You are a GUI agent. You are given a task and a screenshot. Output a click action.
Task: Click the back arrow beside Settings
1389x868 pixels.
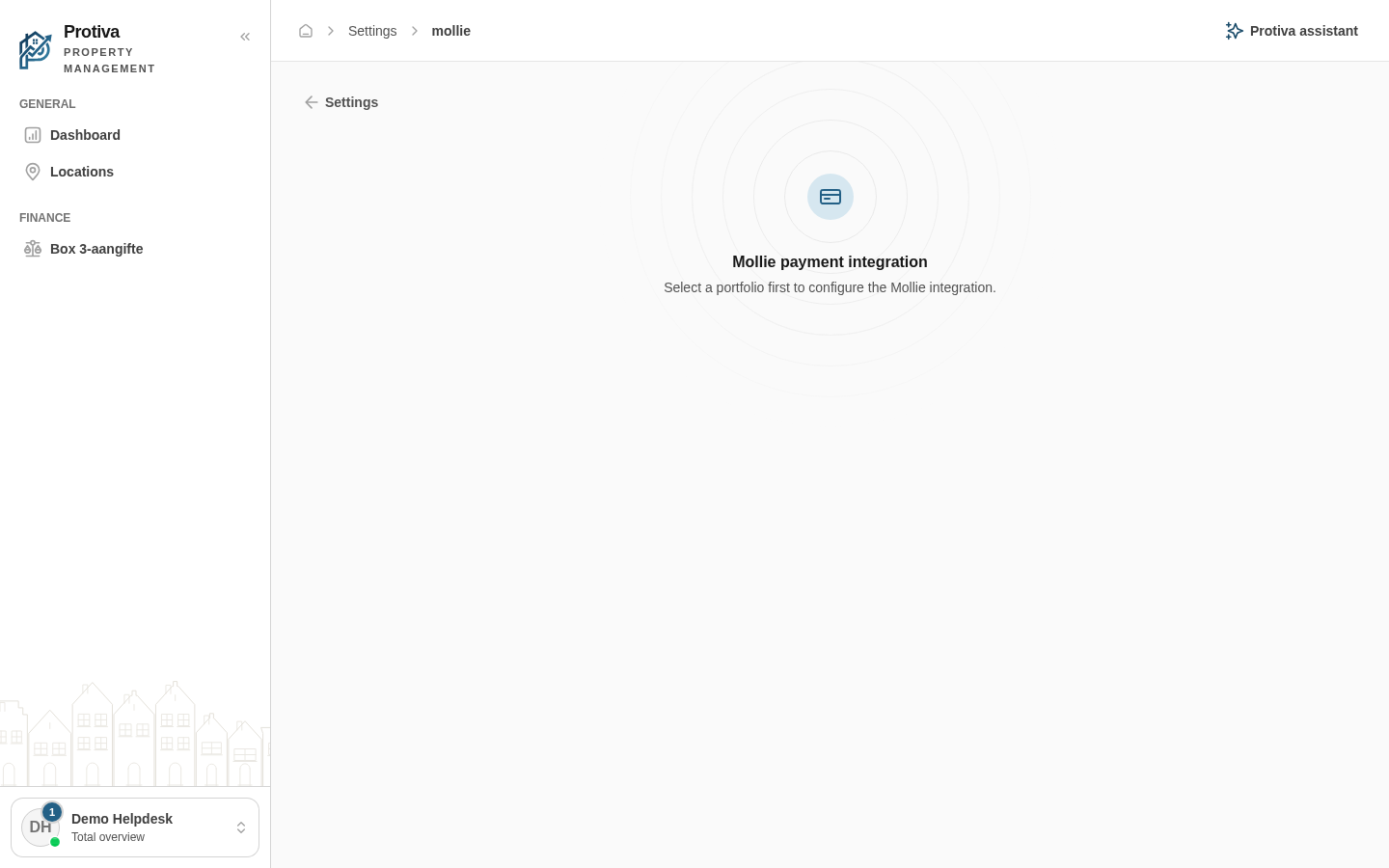312,102
